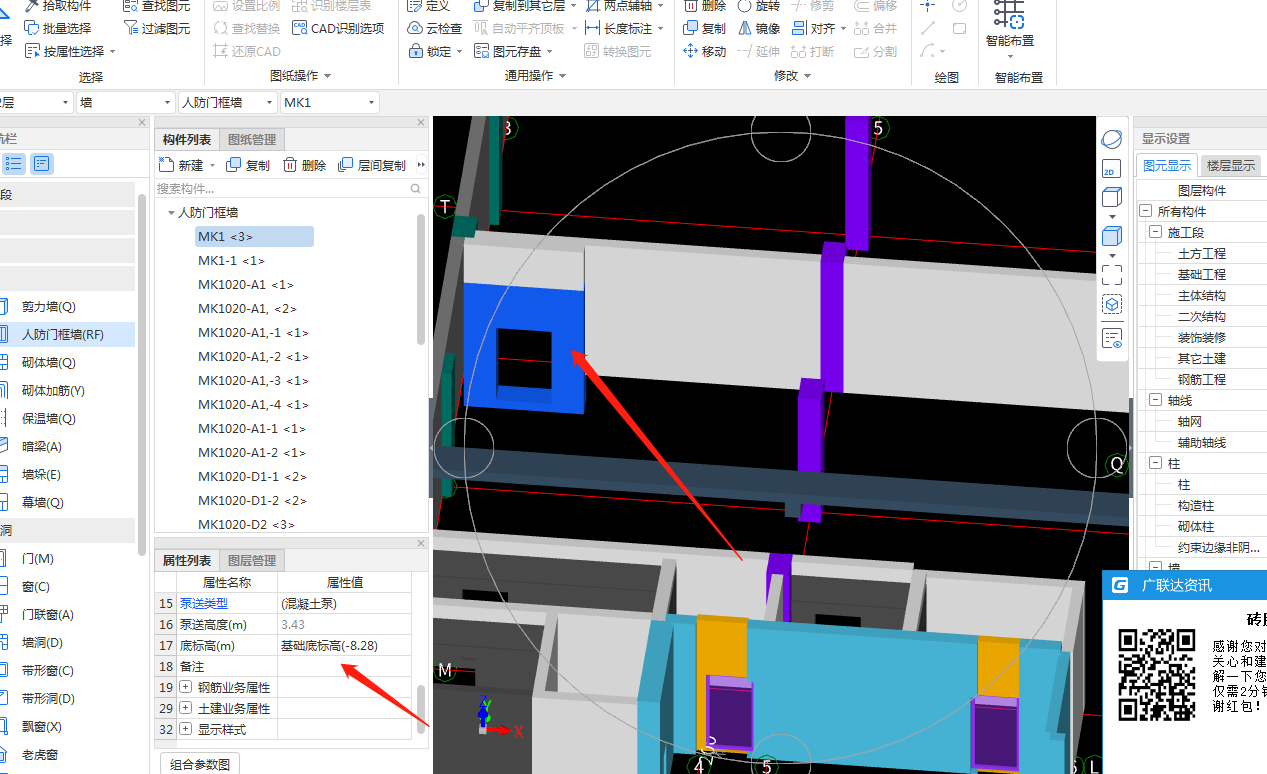The height and width of the screenshot is (774, 1267).
Task: Expand 显示样式 property group
Action: tap(186, 729)
